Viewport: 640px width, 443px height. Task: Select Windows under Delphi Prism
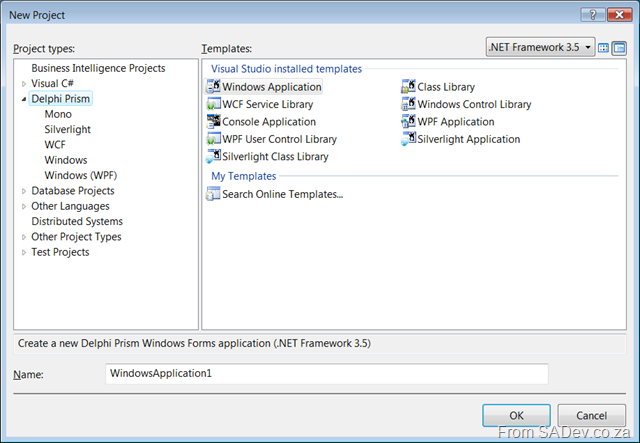coord(66,160)
